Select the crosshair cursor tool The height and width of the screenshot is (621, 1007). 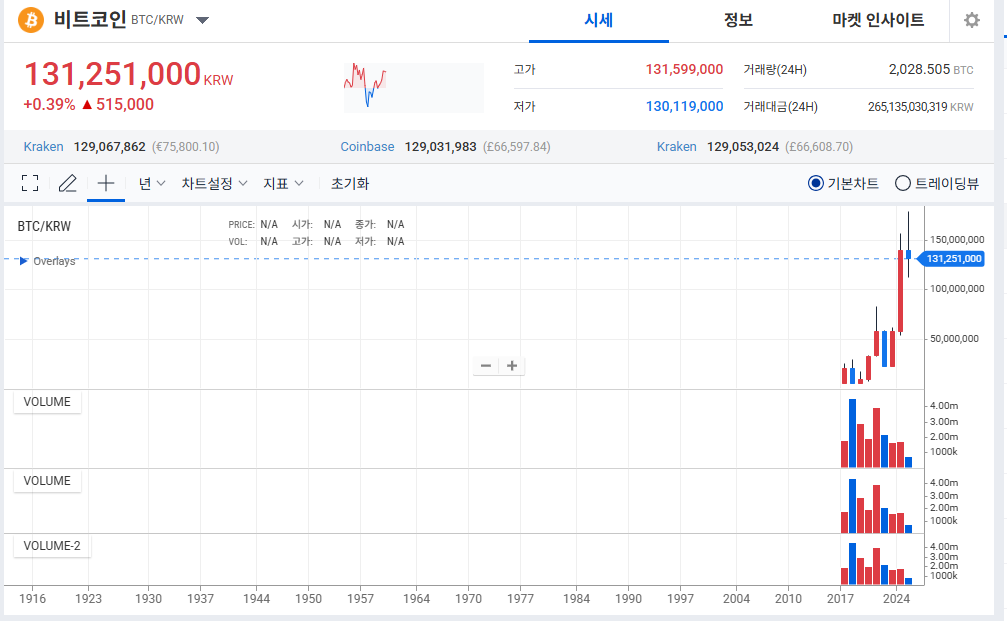click(x=105, y=183)
